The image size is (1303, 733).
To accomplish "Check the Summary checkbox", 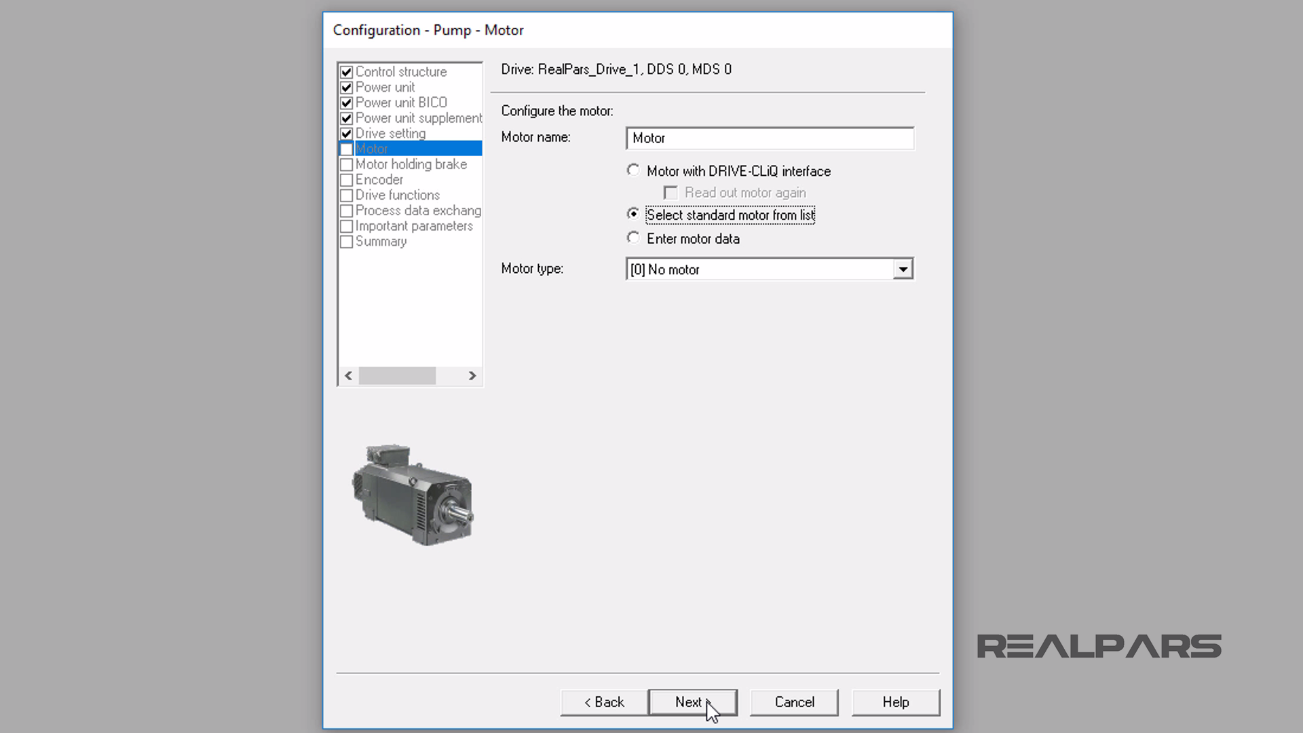I will (x=347, y=241).
